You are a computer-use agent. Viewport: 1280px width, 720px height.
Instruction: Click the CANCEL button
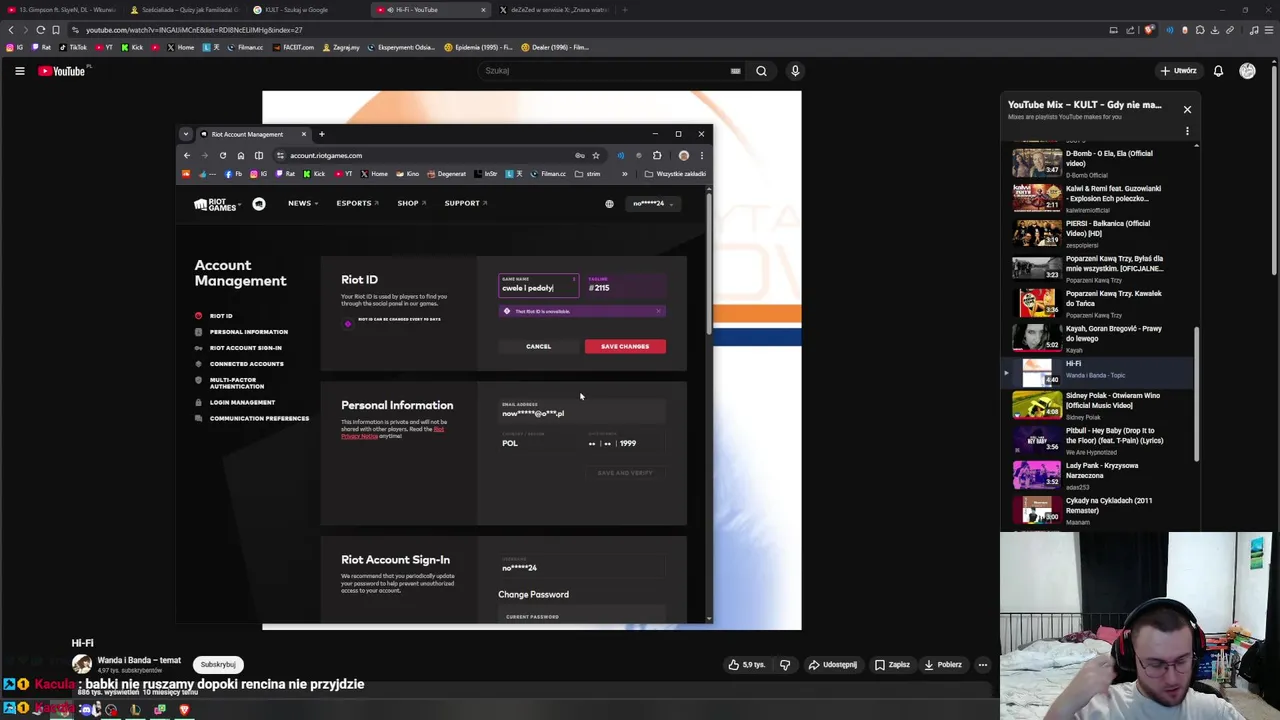538,346
